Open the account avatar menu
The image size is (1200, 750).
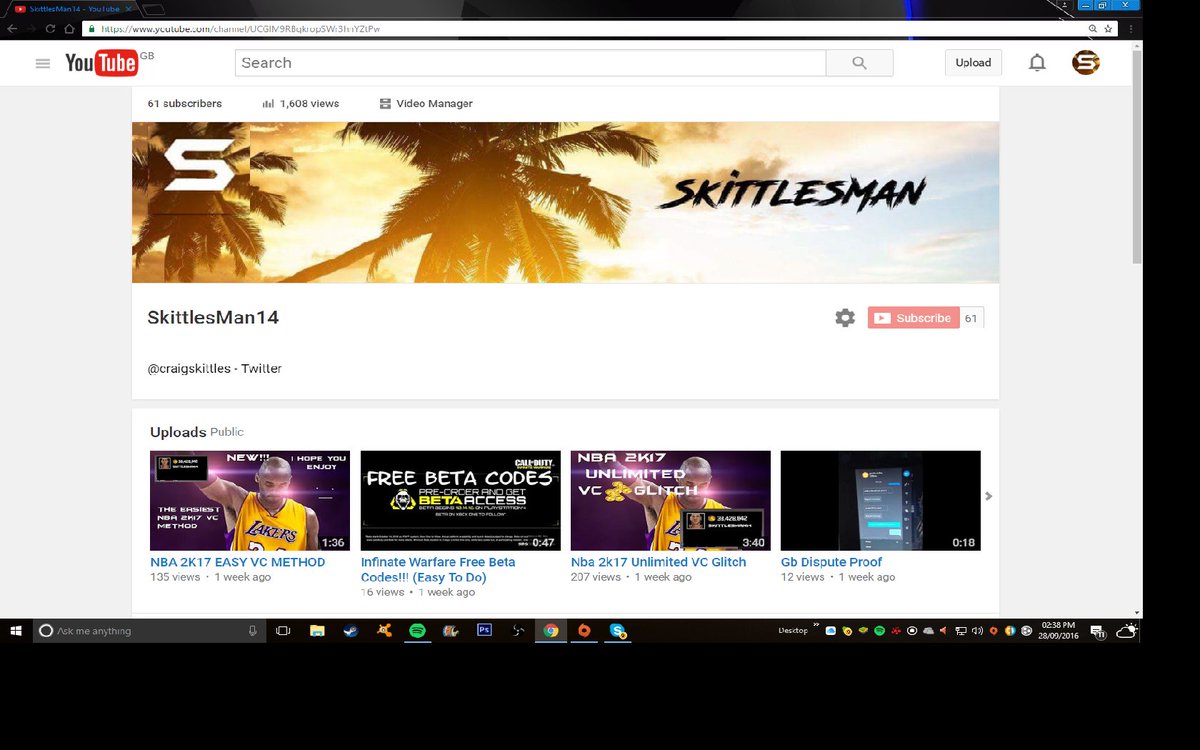point(1086,63)
